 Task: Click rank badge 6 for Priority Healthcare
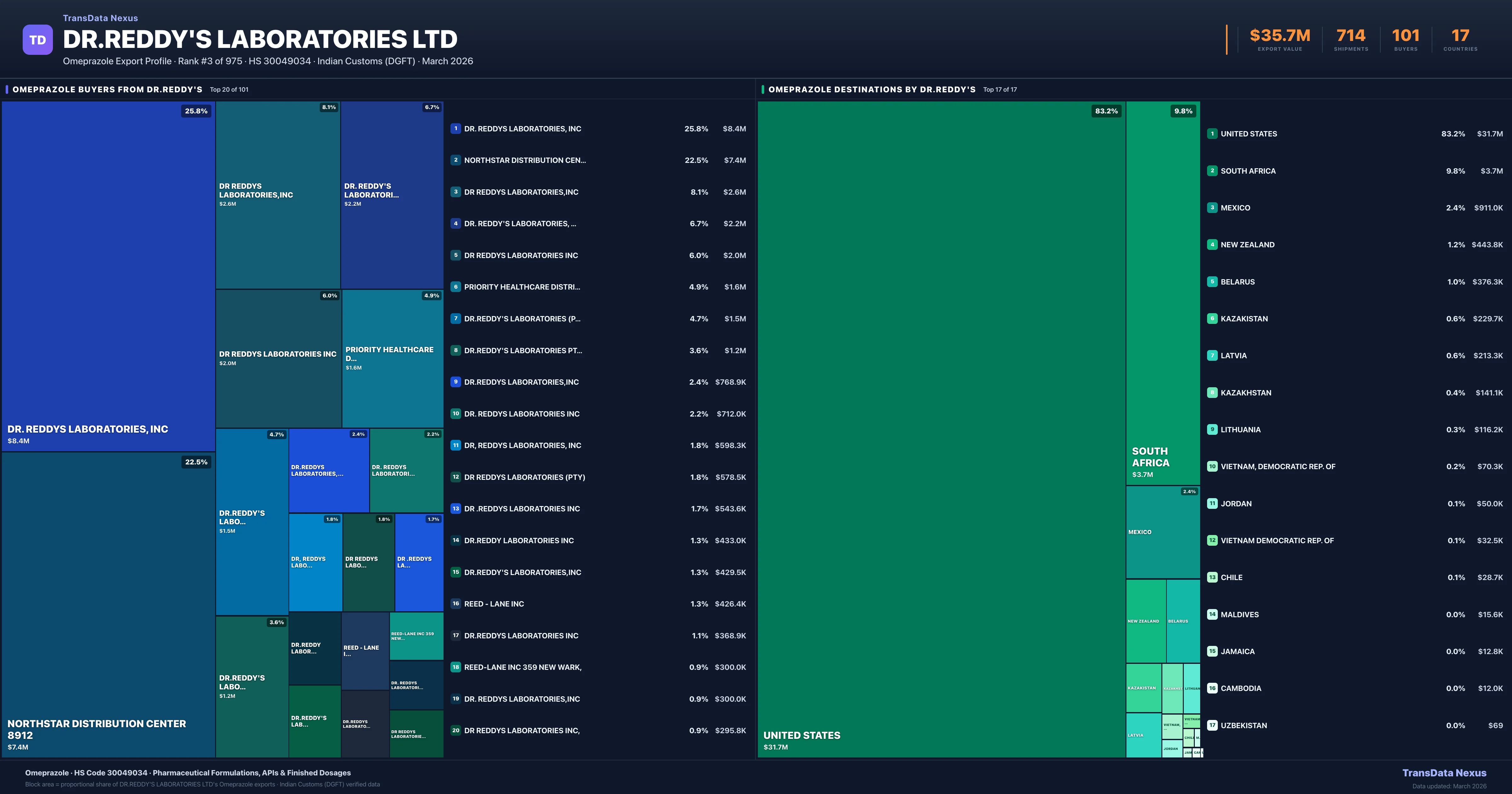455,287
